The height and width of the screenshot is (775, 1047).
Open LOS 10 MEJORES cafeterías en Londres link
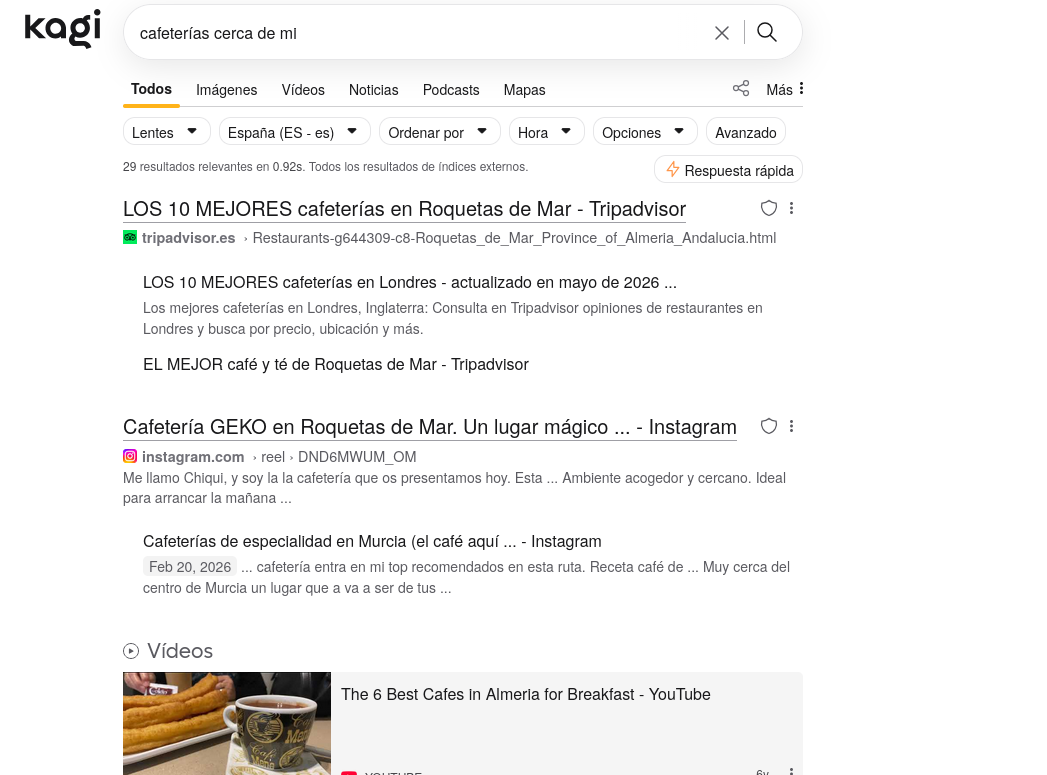click(x=409, y=282)
